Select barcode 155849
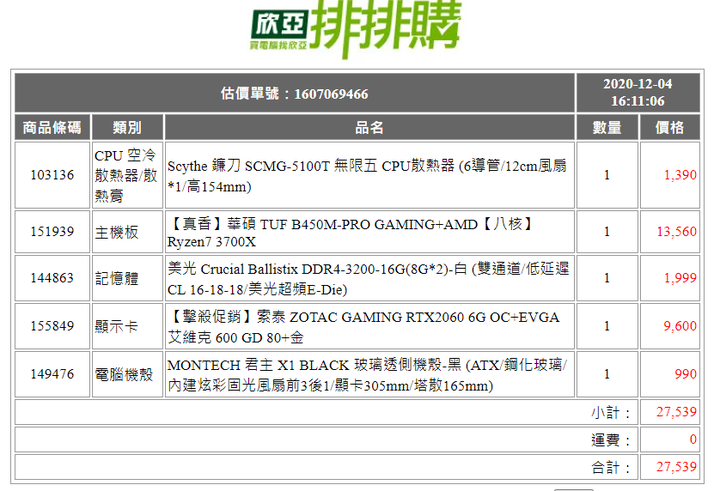The height and width of the screenshot is (491, 720). [x=52, y=326]
